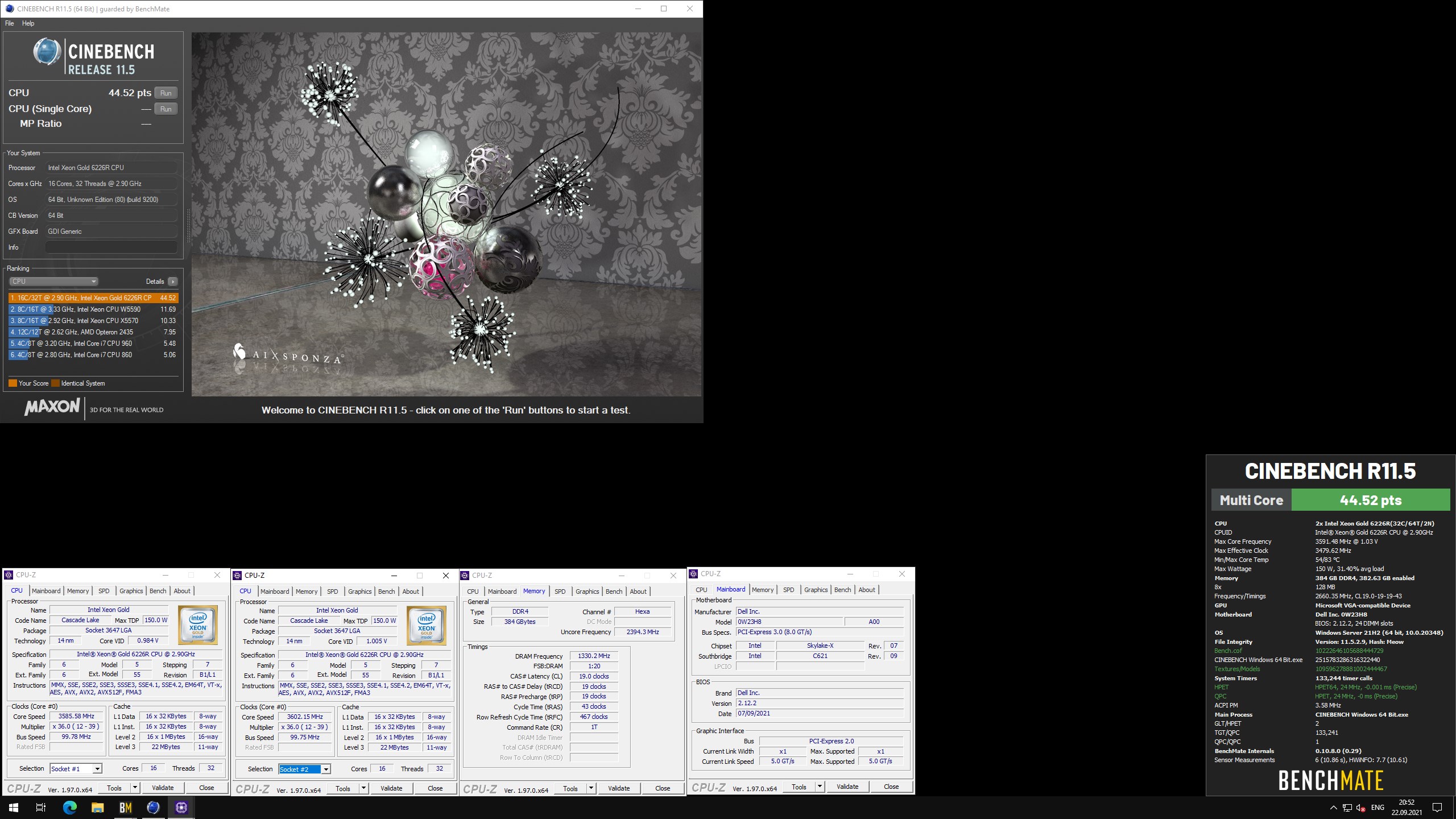Click title icon of CPU-Z Memory window
The height and width of the screenshot is (819, 1456).
pyautogui.click(x=465, y=576)
